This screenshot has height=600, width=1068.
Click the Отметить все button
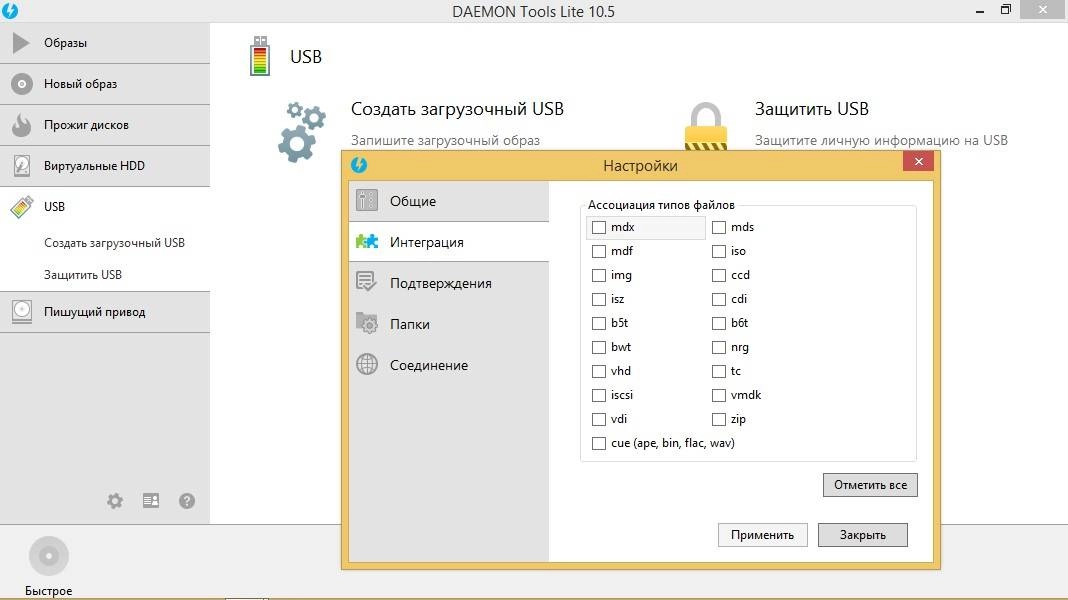[x=870, y=485]
